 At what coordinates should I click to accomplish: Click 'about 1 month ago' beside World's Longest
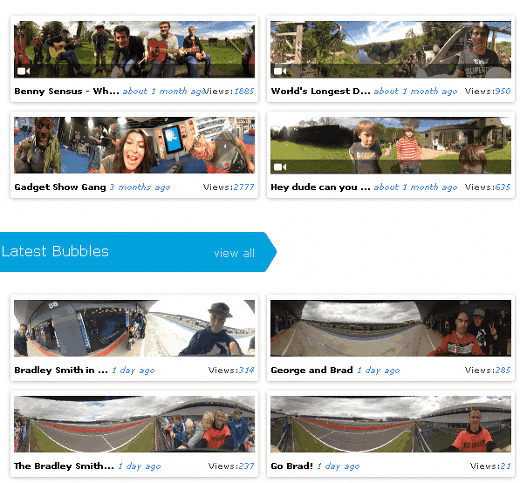[x=415, y=91]
